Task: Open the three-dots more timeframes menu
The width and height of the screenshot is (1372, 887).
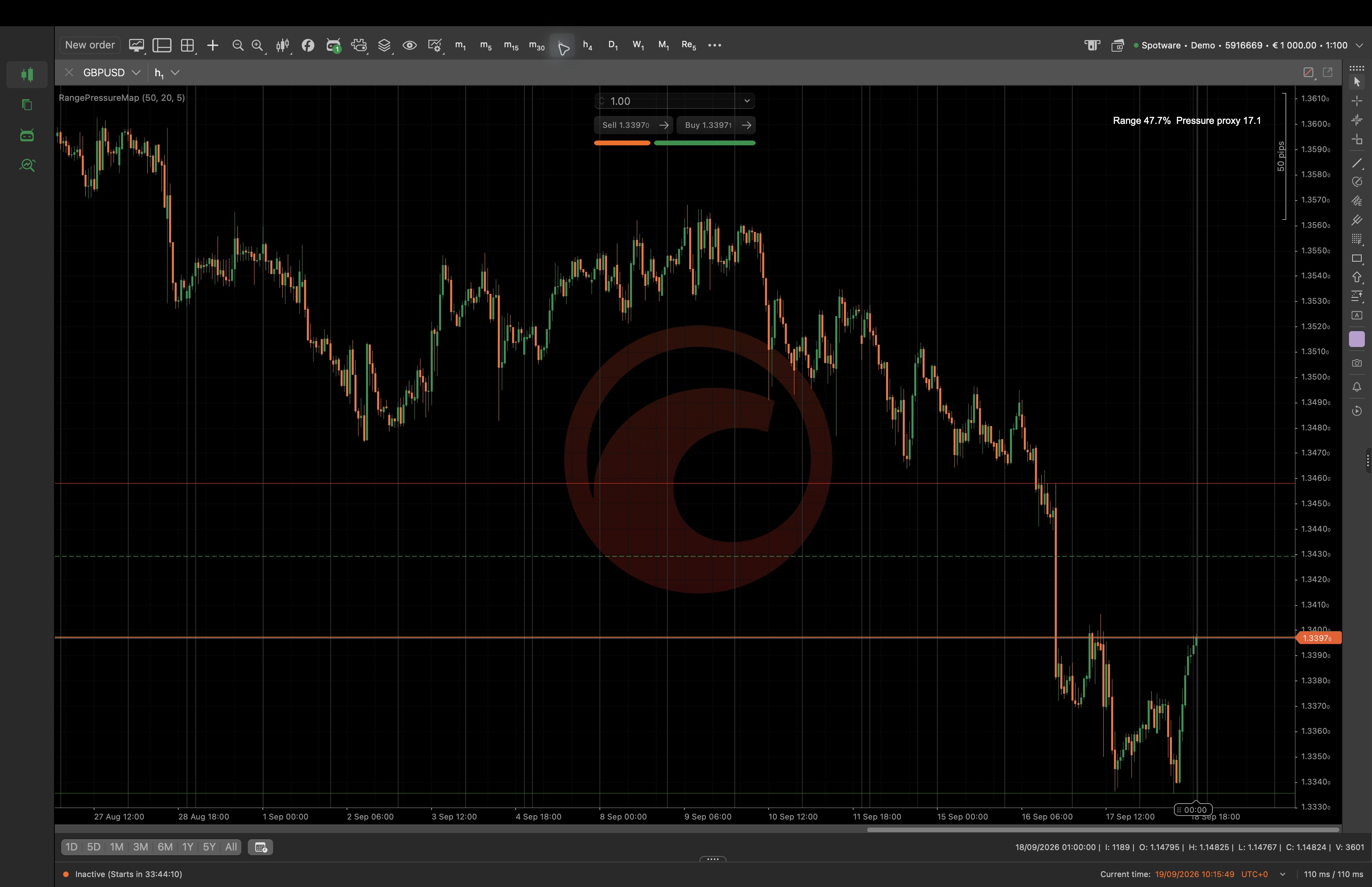Action: pyautogui.click(x=715, y=45)
